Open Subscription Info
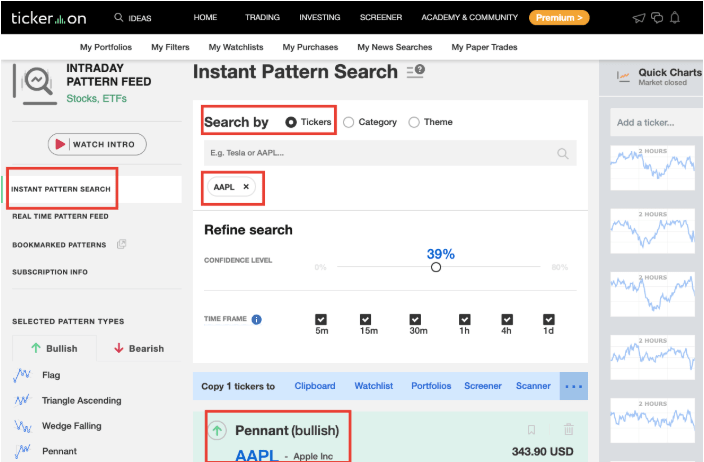The width and height of the screenshot is (704, 462). (50, 272)
